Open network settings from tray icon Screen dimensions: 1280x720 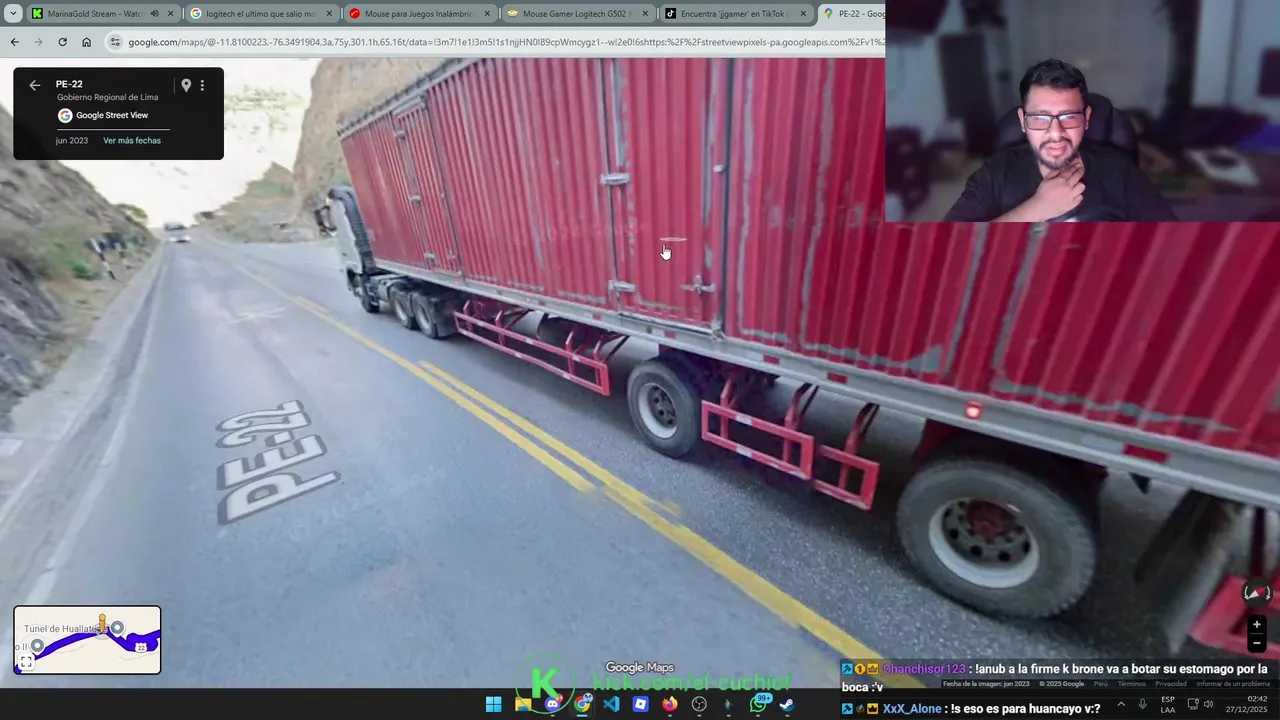pyautogui.click(x=1193, y=704)
